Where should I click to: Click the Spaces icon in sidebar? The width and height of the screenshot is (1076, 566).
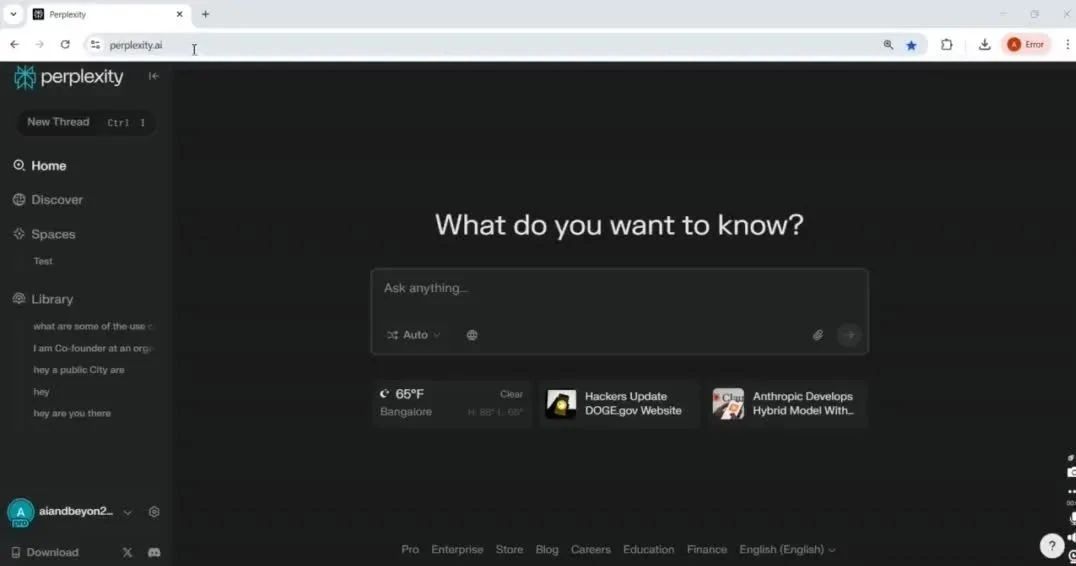coord(19,234)
